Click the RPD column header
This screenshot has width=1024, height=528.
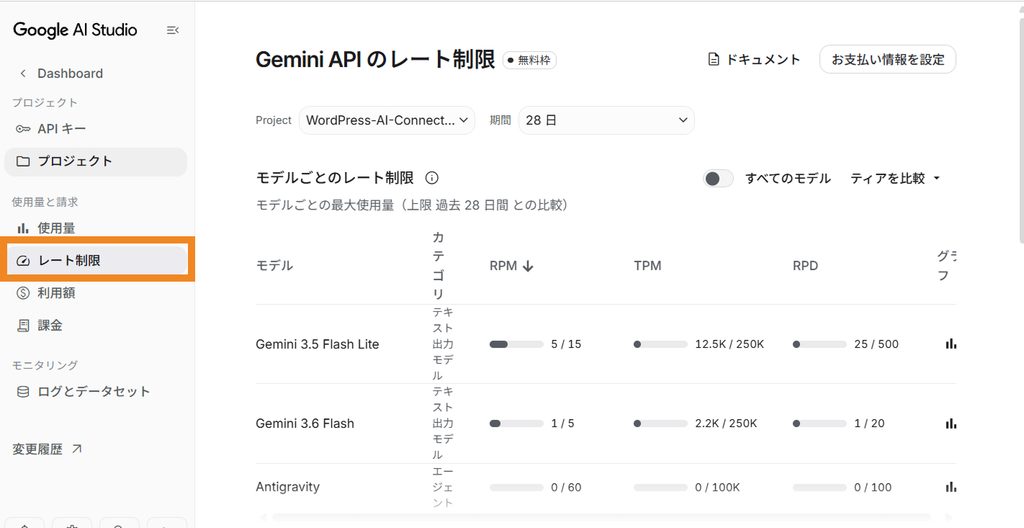point(805,265)
